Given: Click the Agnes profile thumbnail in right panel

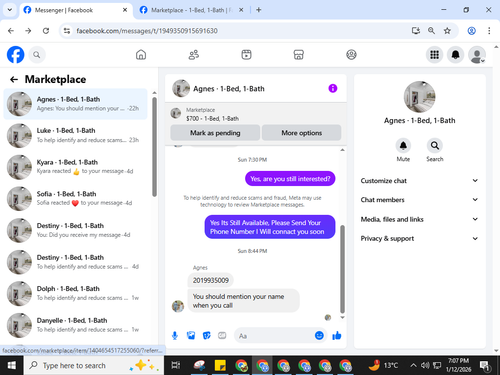Looking at the screenshot, I should (x=419, y=97).
